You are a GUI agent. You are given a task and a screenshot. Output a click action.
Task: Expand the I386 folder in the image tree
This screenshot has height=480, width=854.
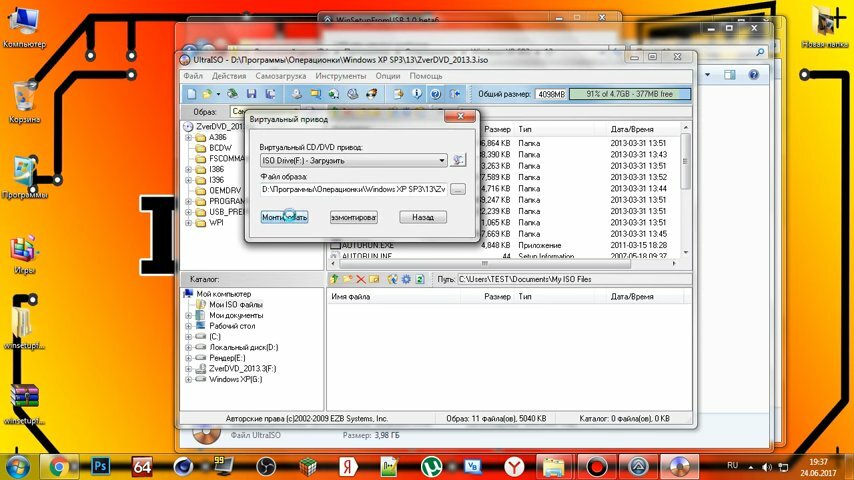coord(188,169)
